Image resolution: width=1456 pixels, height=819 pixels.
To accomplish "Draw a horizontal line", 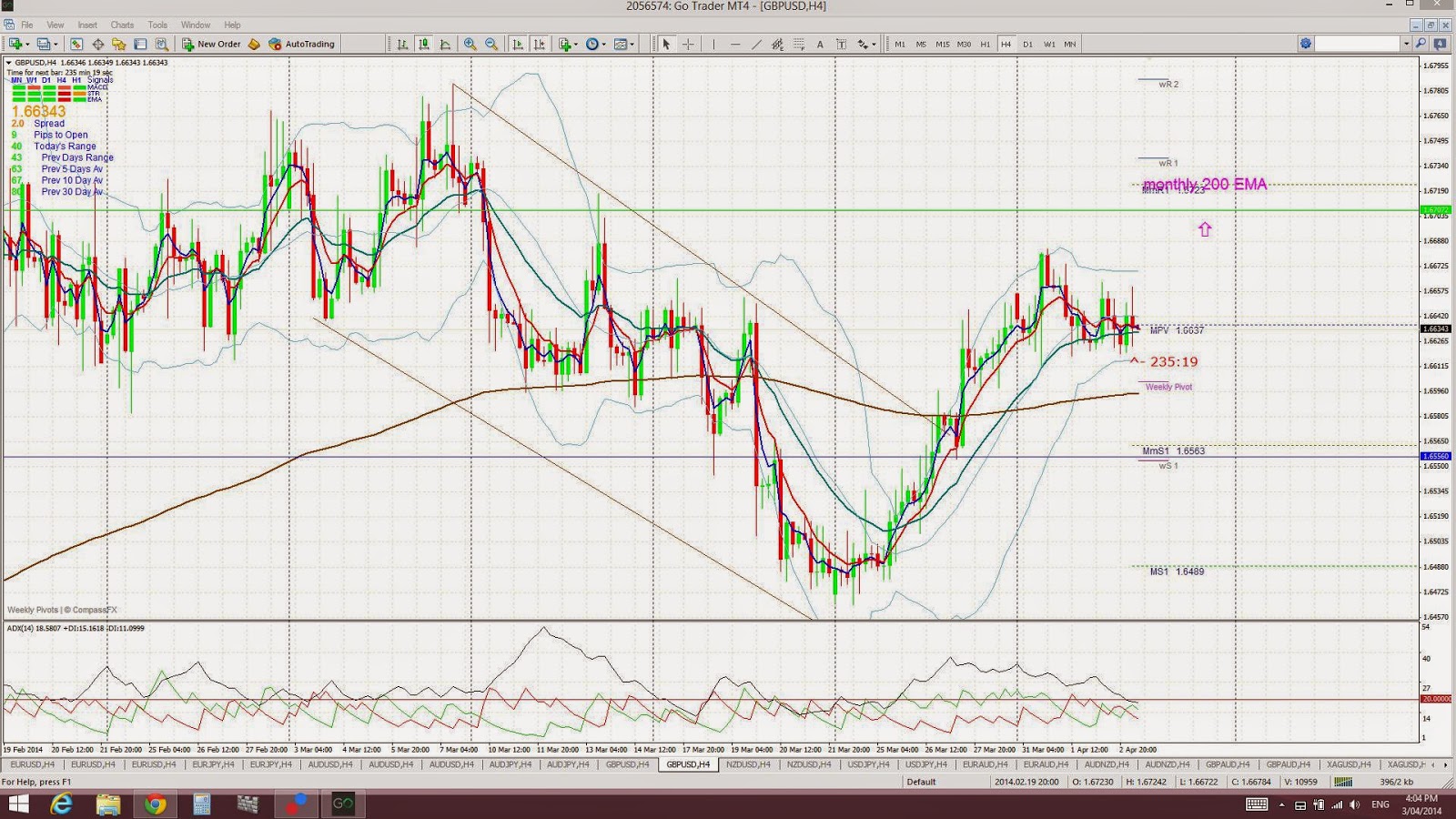I will [x=735, y=44].
